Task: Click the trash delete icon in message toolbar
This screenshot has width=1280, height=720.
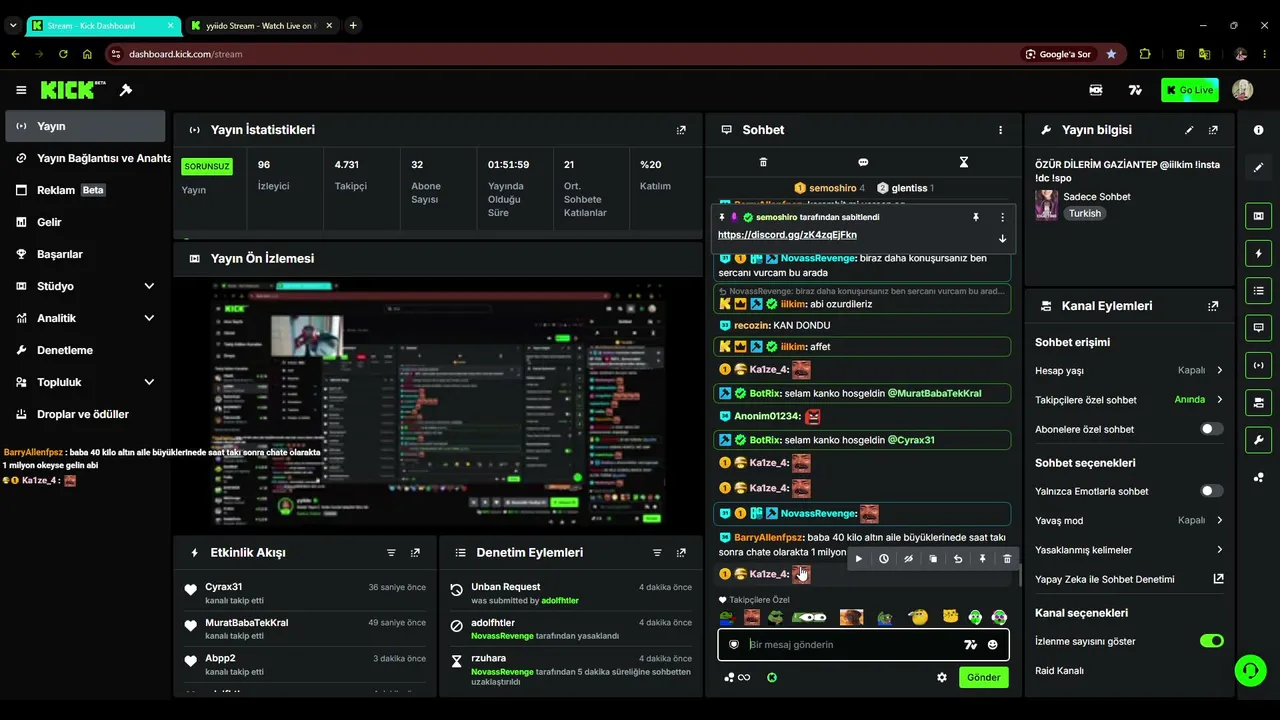Action: coord(1007,559)
